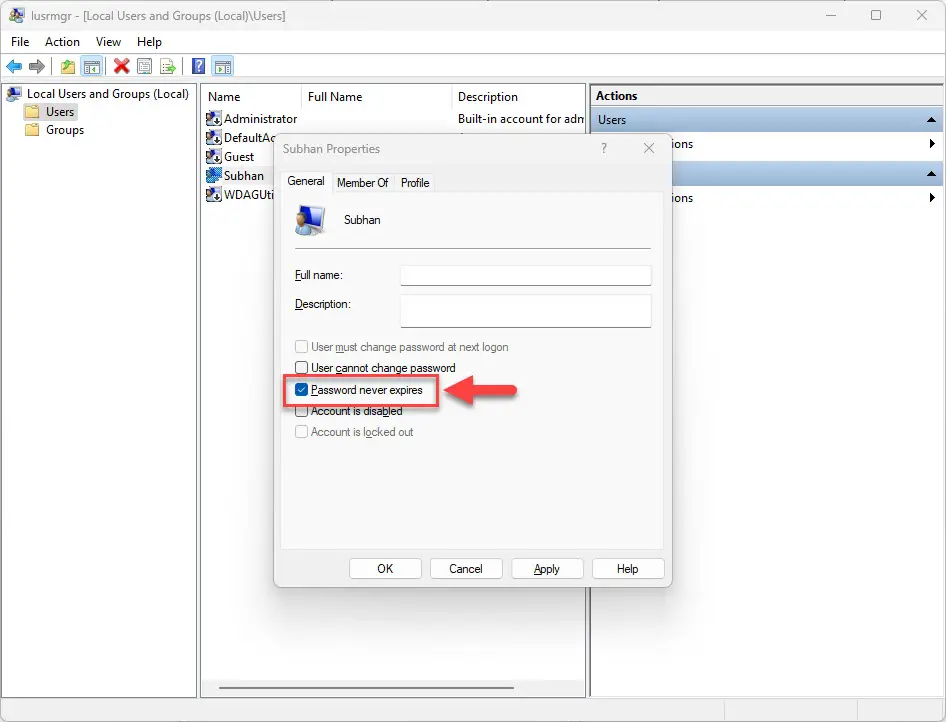Collapse the second Actions pane section

pyautogui.click(x=932, y=174)
